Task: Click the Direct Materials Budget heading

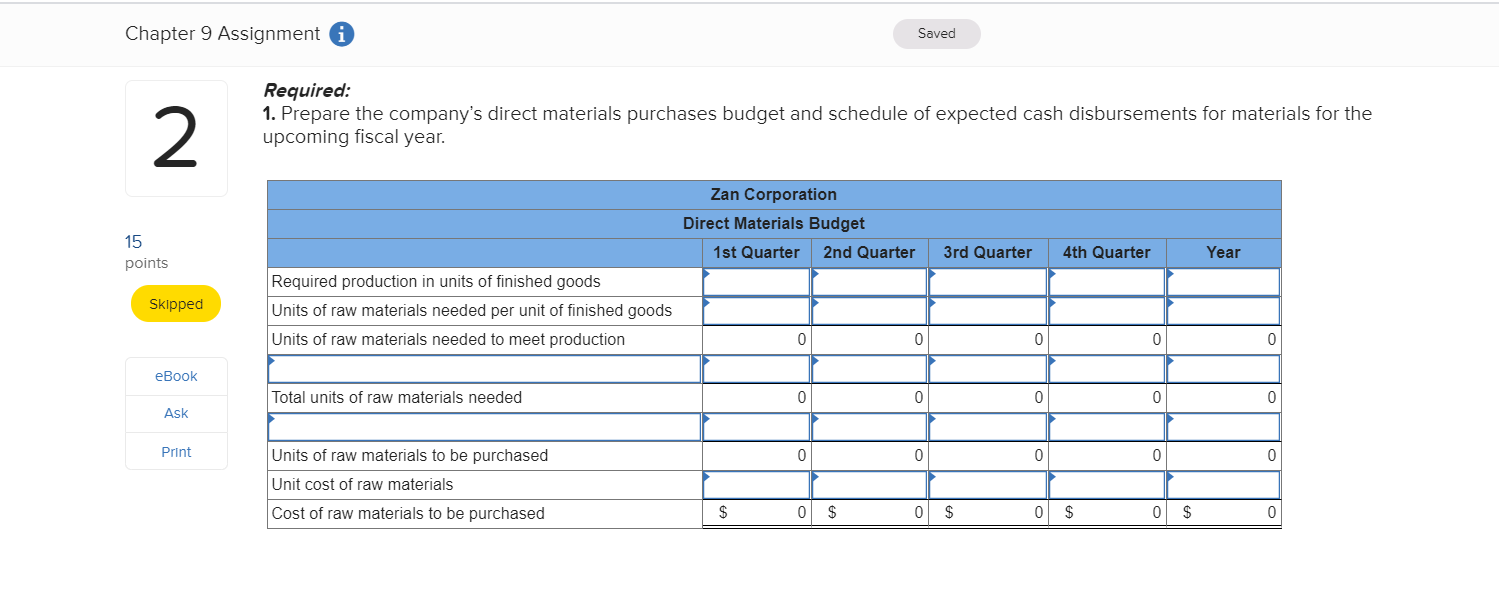Action: coord(774,224)
